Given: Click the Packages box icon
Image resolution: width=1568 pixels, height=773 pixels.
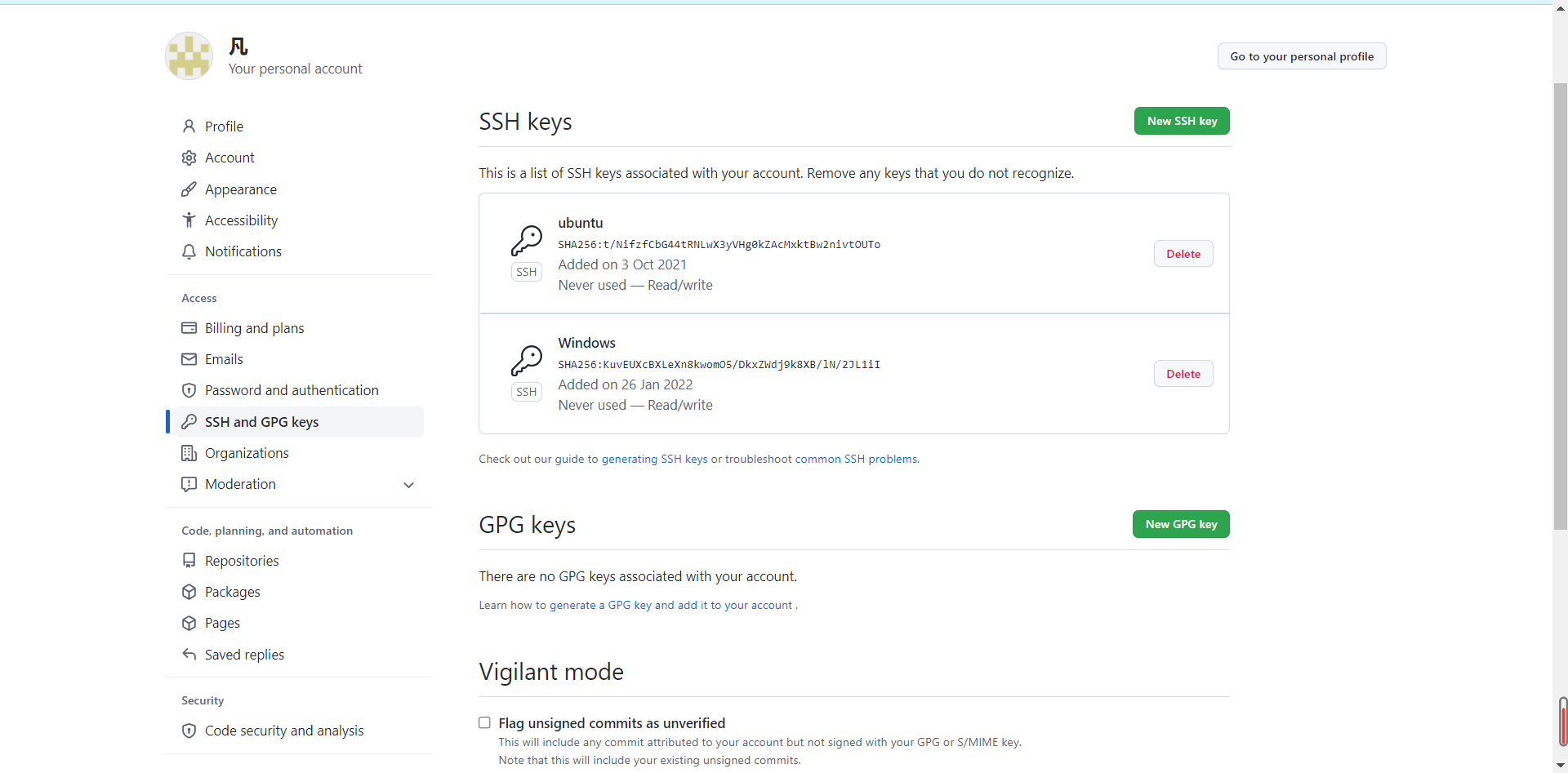Looking at the screenshot, I should [189, 592].
